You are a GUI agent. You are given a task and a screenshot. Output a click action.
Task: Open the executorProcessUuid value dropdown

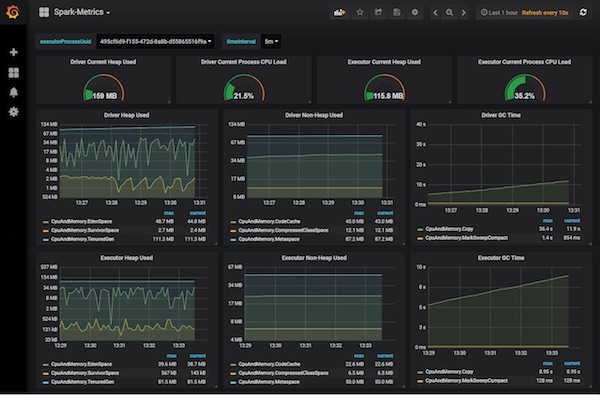[x=155, y=41]
